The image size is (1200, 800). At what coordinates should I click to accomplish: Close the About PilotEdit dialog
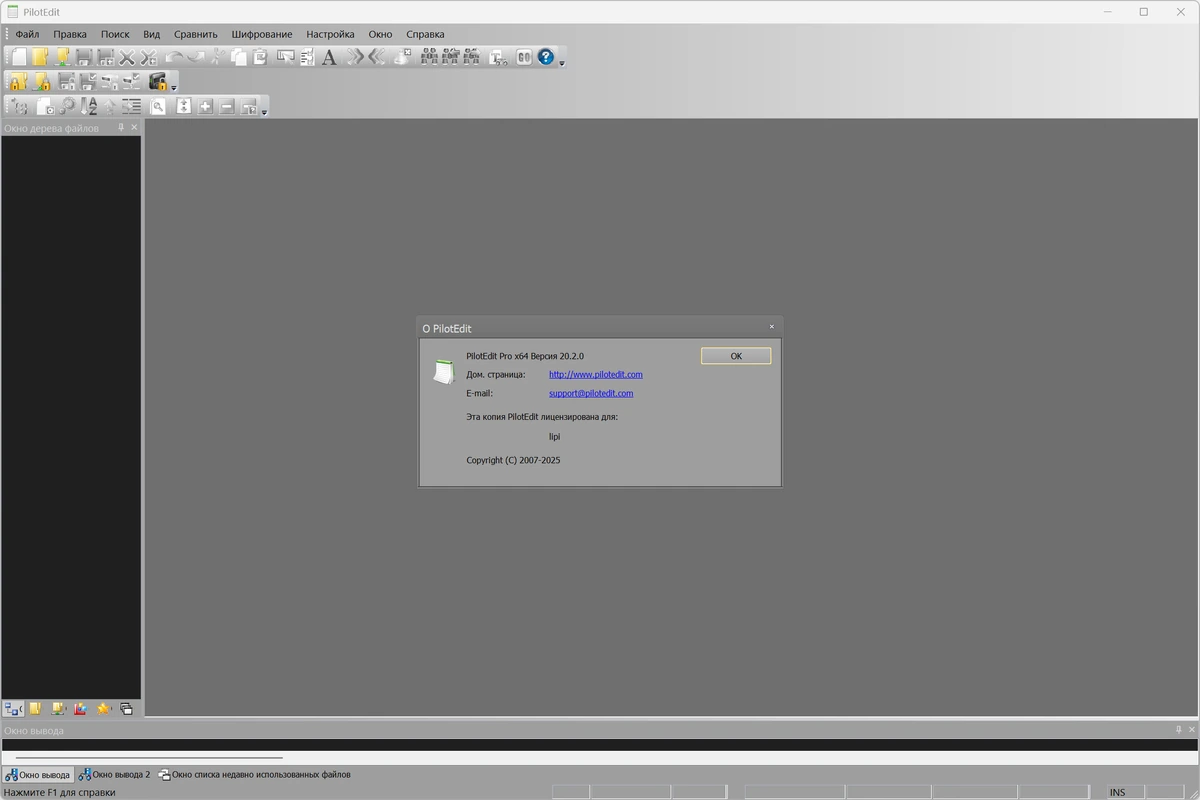pyautogui.click(x=772, y=327)
